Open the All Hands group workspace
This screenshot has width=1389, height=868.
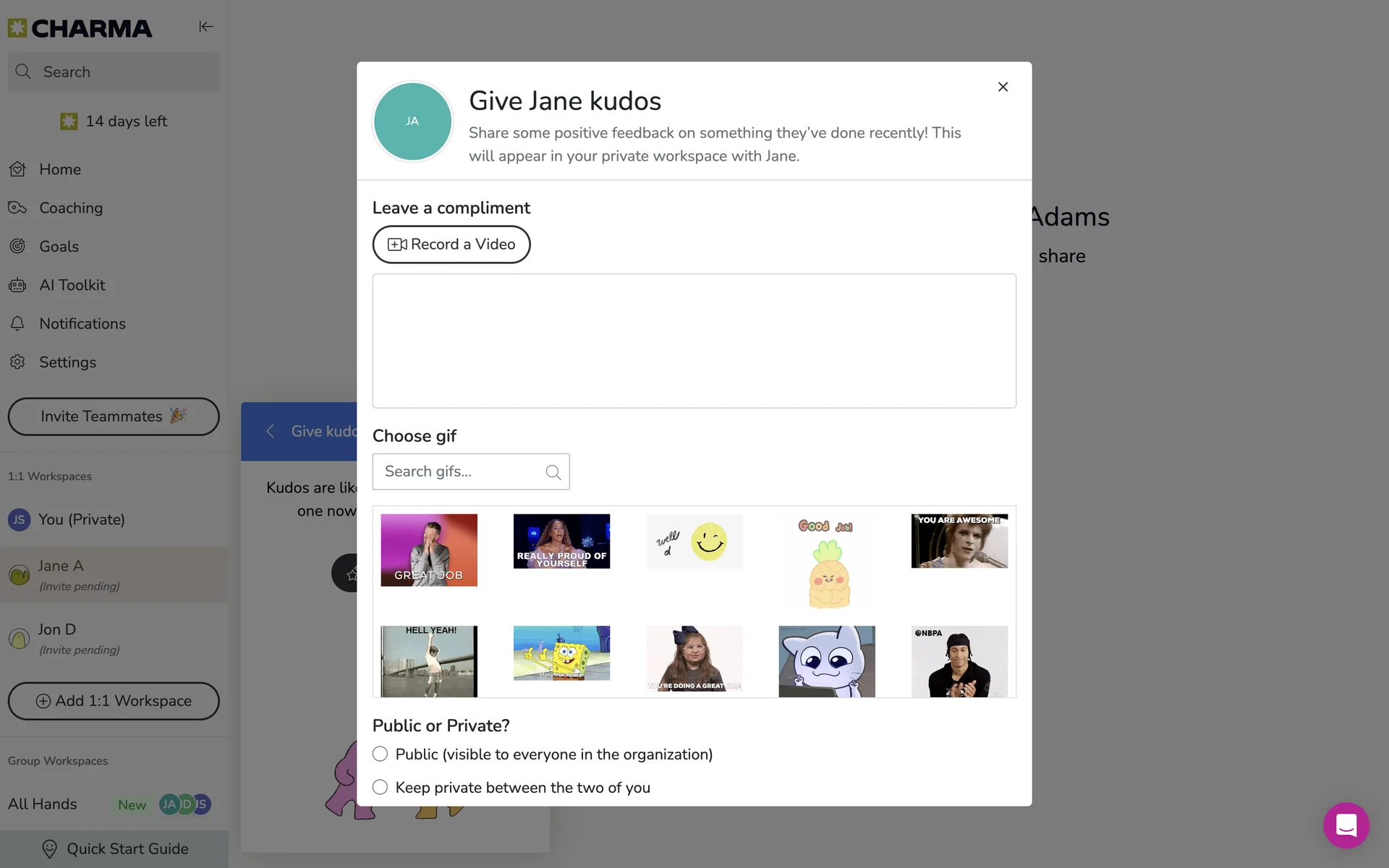[43, 804]
